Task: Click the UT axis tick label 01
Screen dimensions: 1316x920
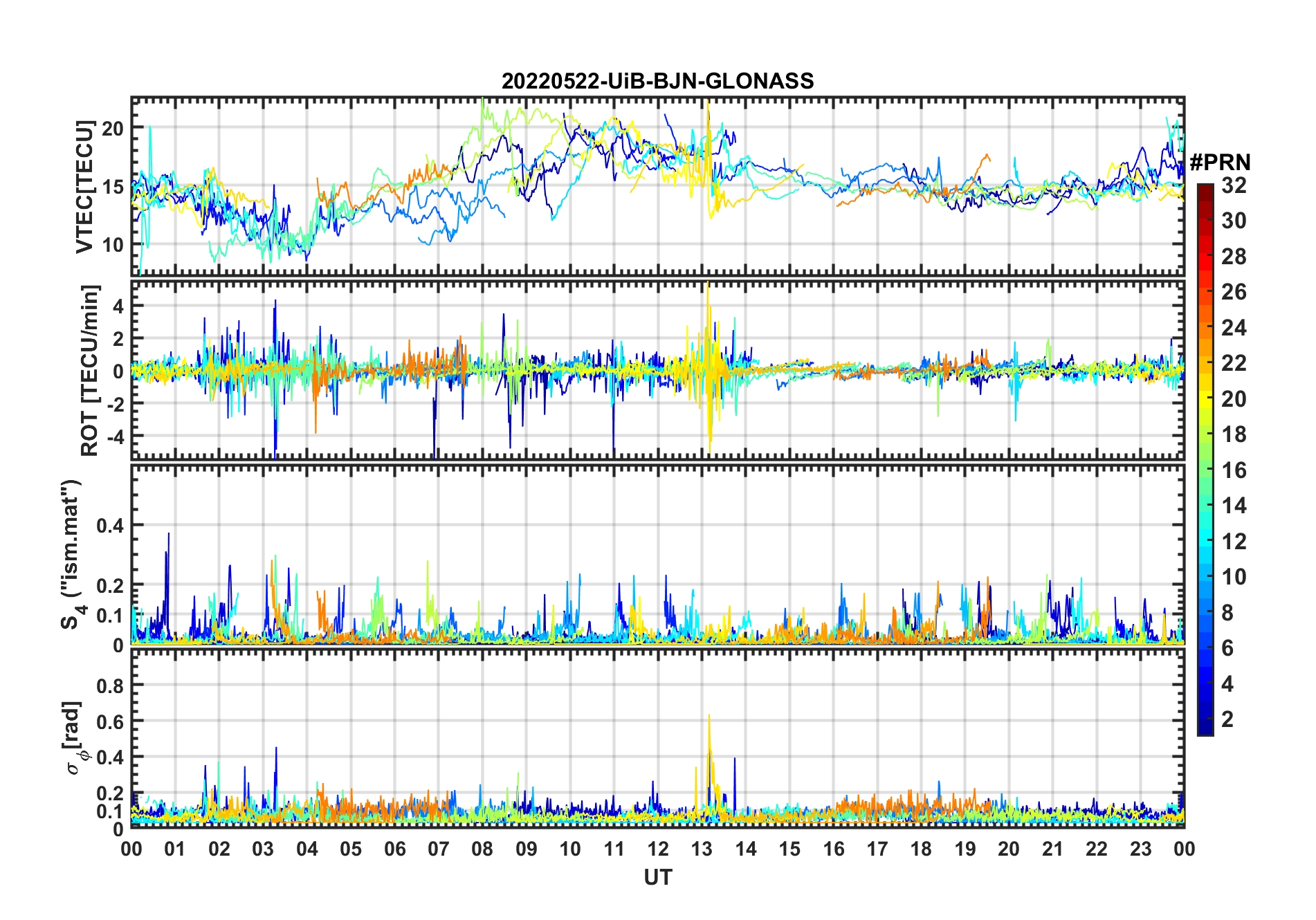Action: click(175, 849)
